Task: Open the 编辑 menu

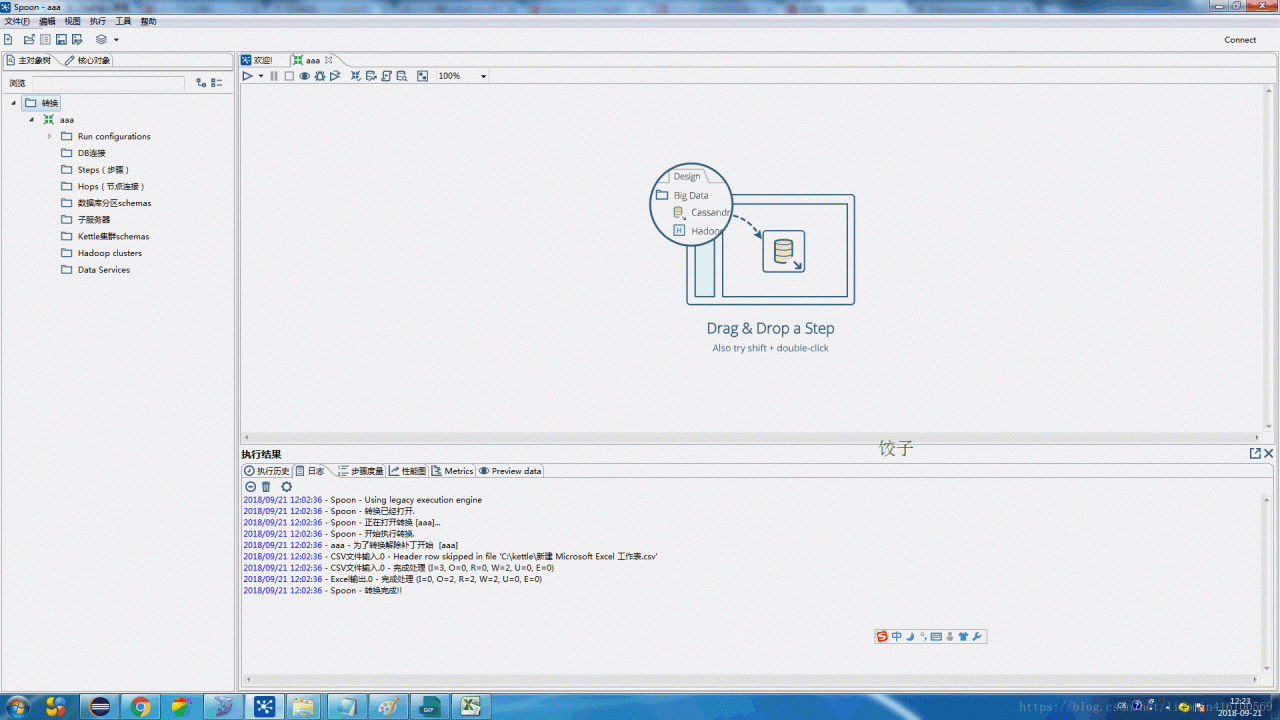Action: tap(47, 21)
